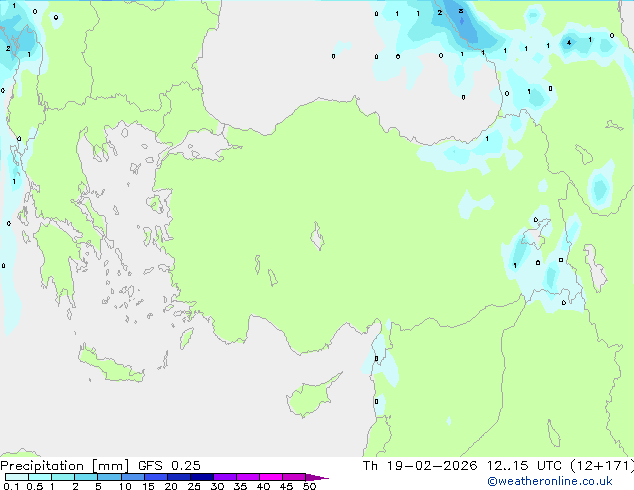Click the "25" legend scale label
Screen dimensions: 634x490
(194, 486)
